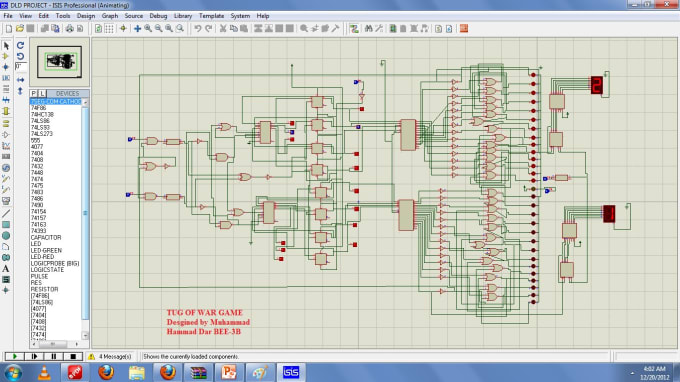This screenshot has width=680, height=382.
Task: Click the Pause simulation button
Action: [54, 356]
